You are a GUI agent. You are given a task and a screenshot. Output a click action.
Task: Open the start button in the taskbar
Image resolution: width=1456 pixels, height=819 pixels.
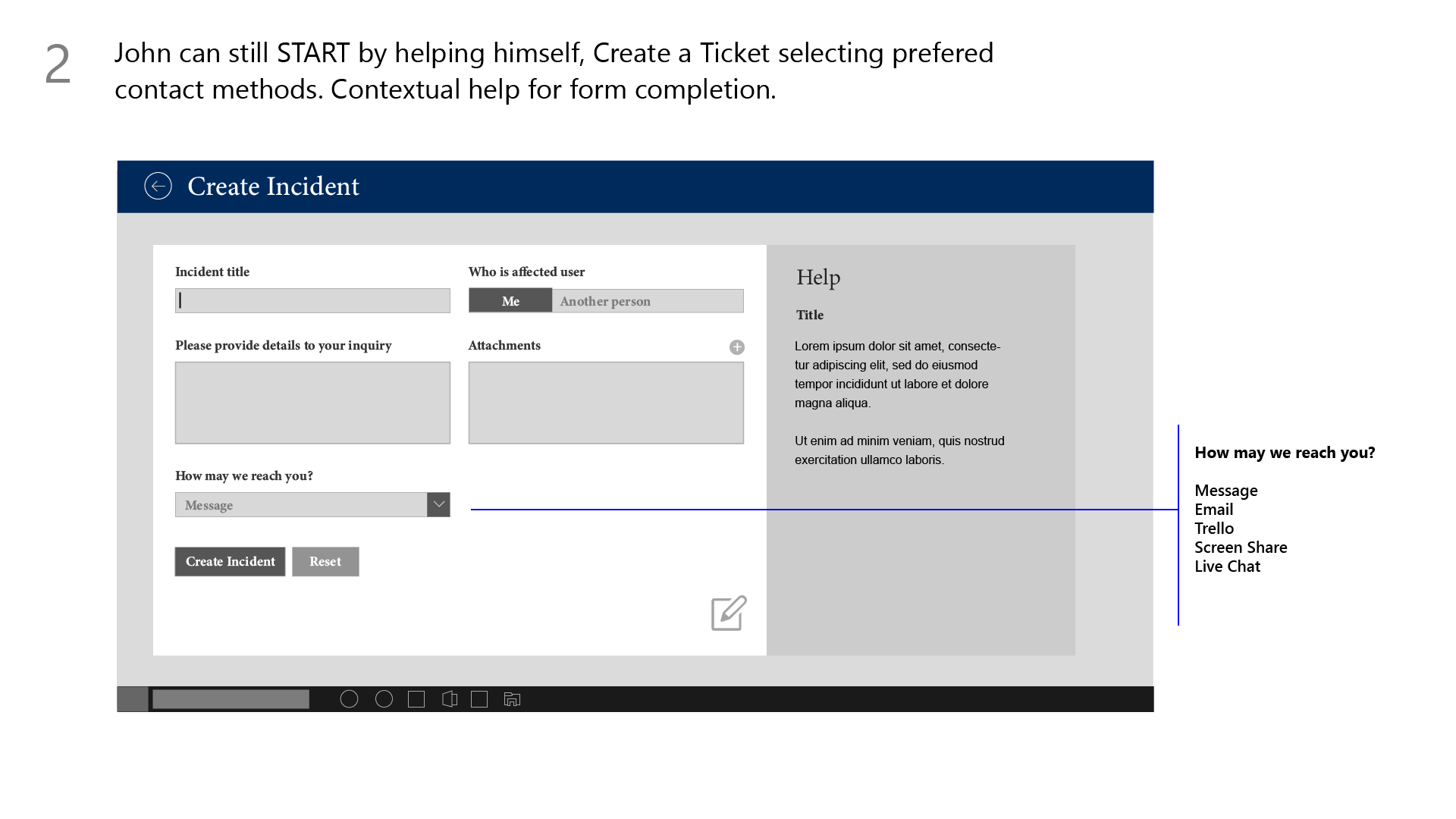[x=132, y=699]
